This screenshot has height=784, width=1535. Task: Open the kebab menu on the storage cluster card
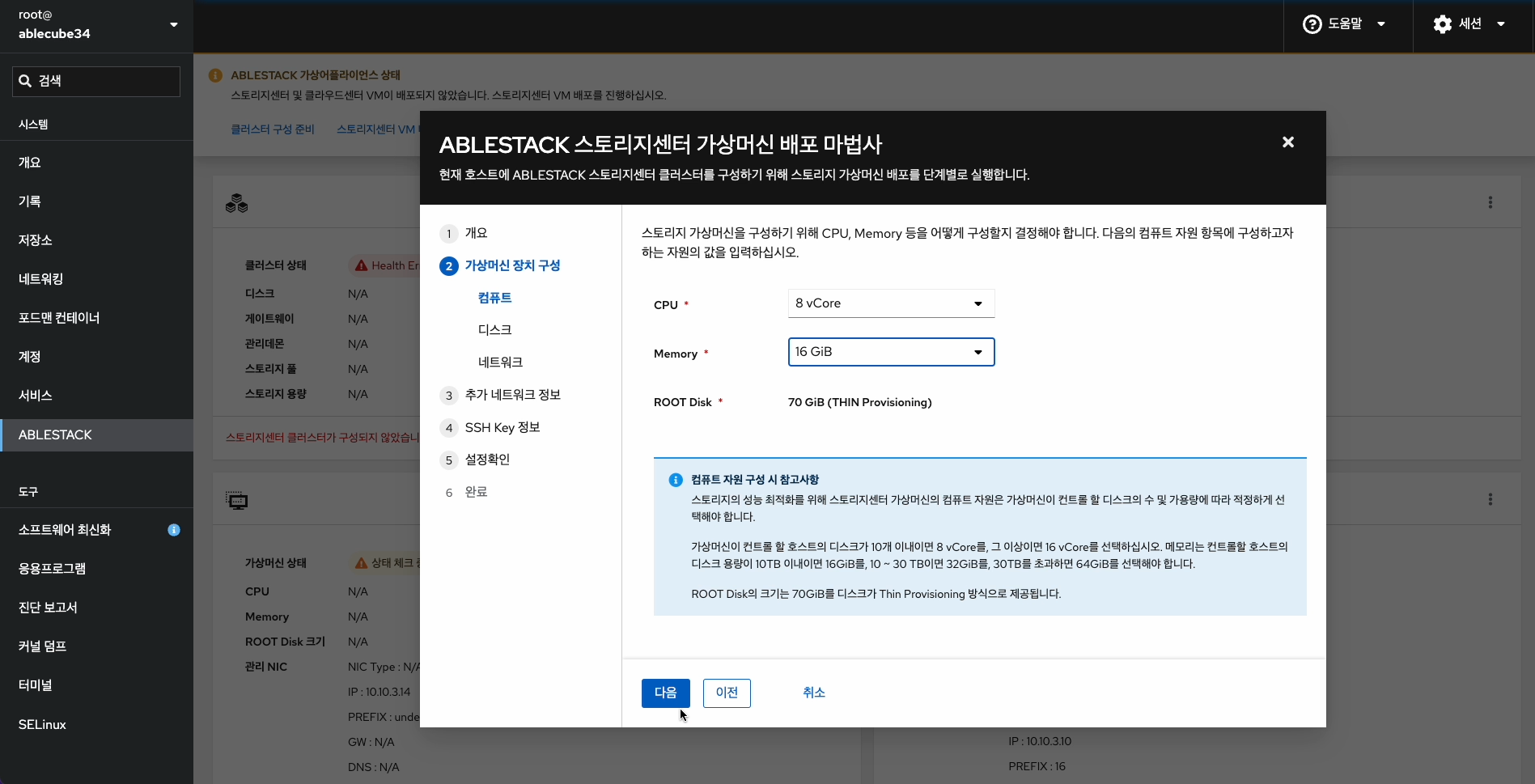click(x=1490, y=202)
